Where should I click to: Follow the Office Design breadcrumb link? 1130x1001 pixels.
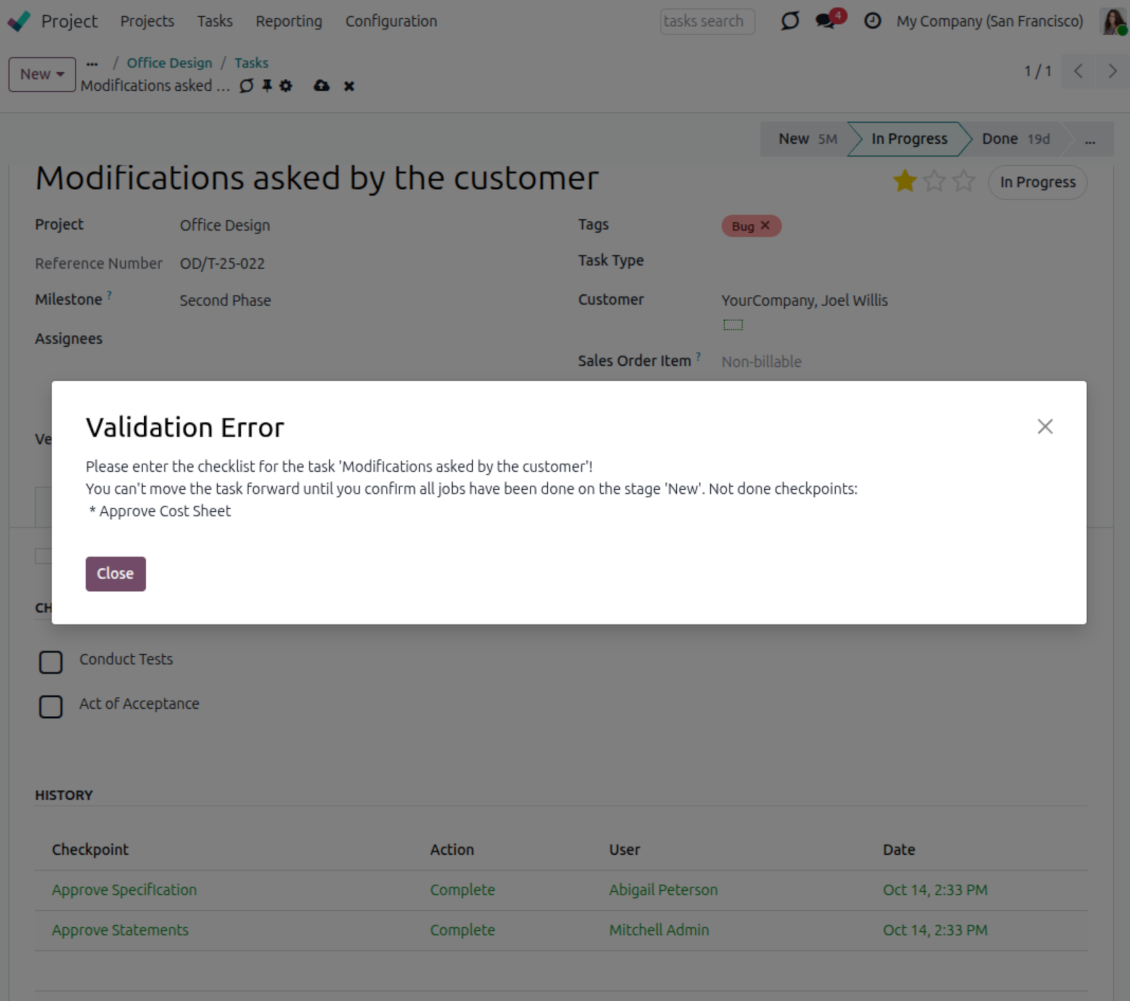tap(169, 63)
